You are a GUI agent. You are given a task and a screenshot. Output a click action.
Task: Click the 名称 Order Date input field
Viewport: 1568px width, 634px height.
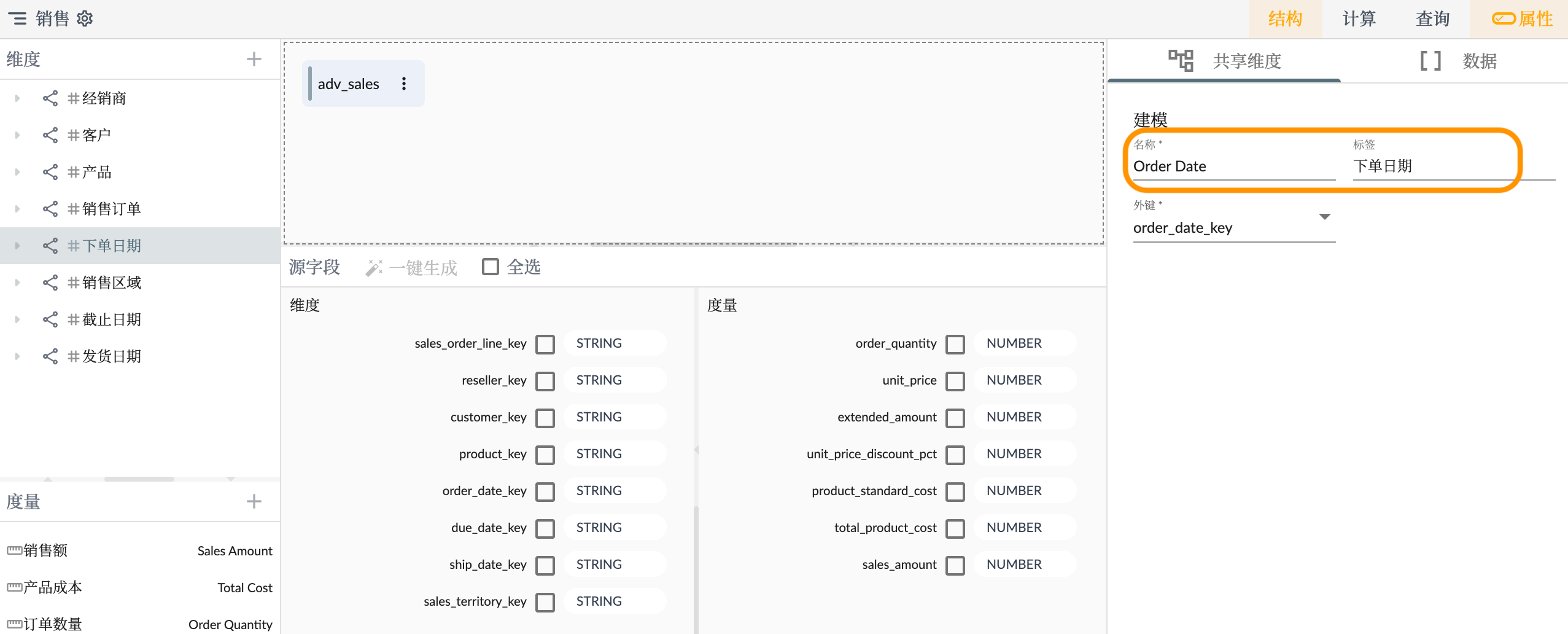point(1233,166)
